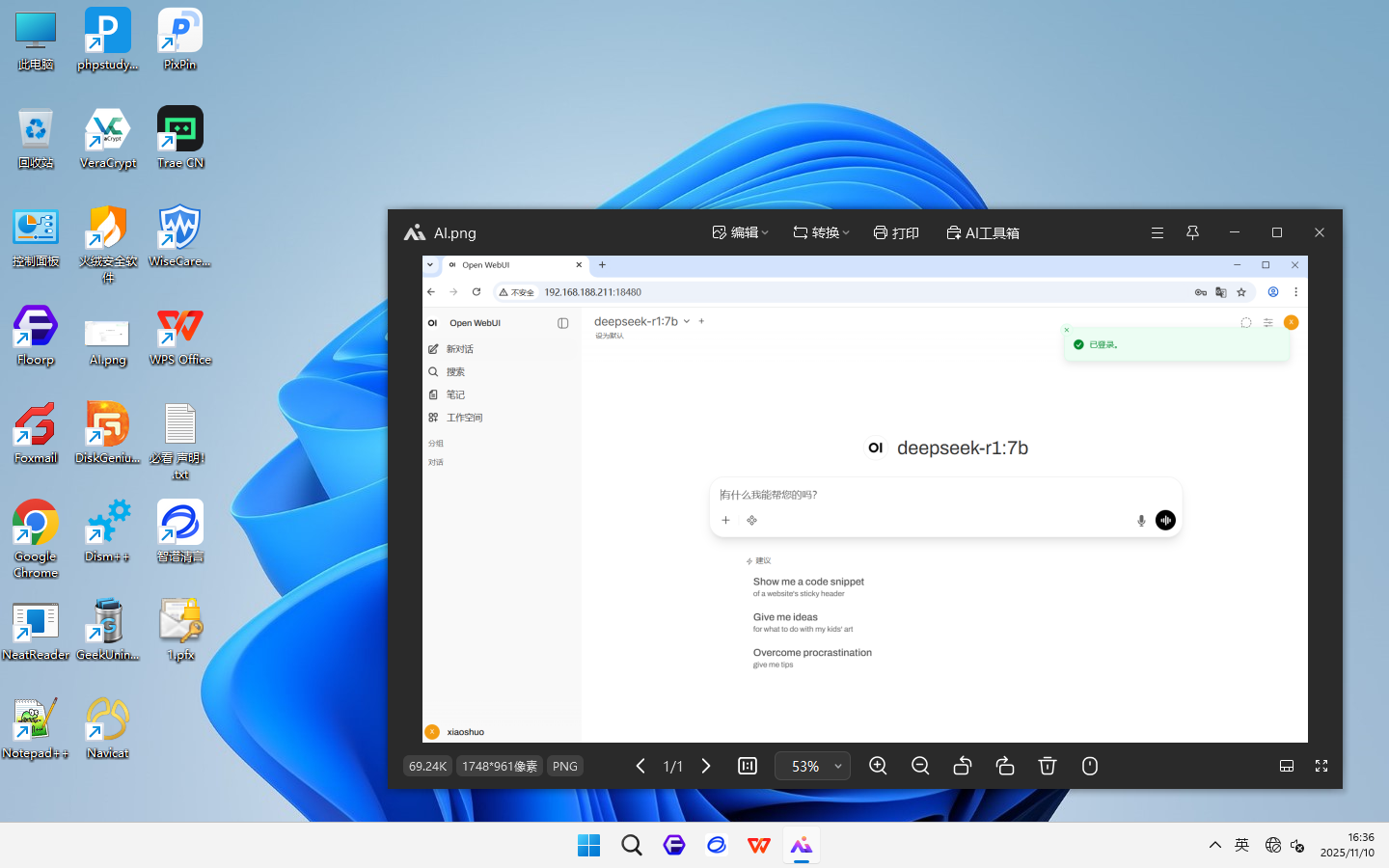Zoom in on the image with the magnifier plus

(878, 766)
